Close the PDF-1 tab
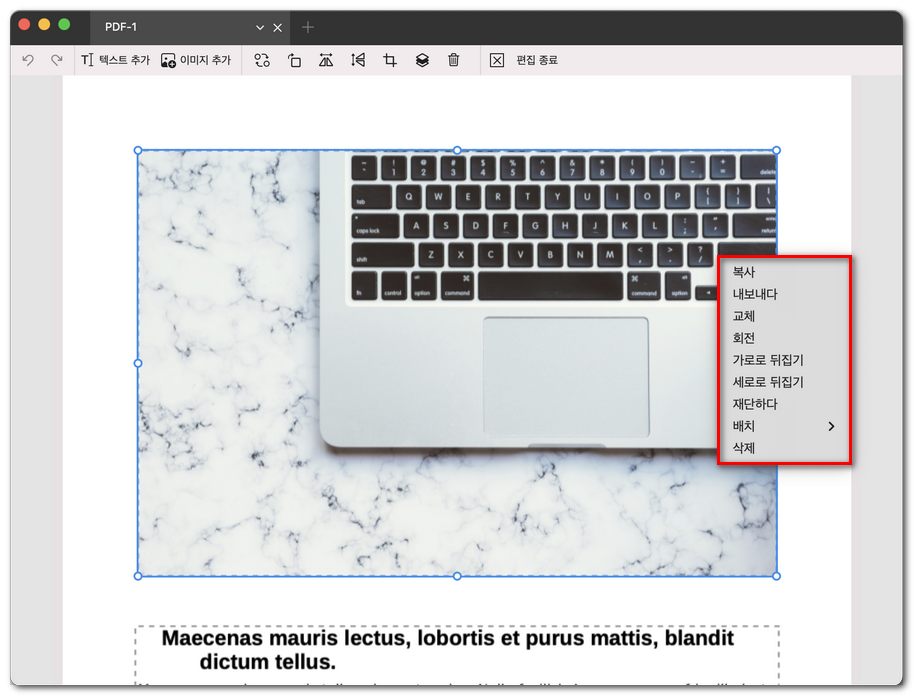 277,27
